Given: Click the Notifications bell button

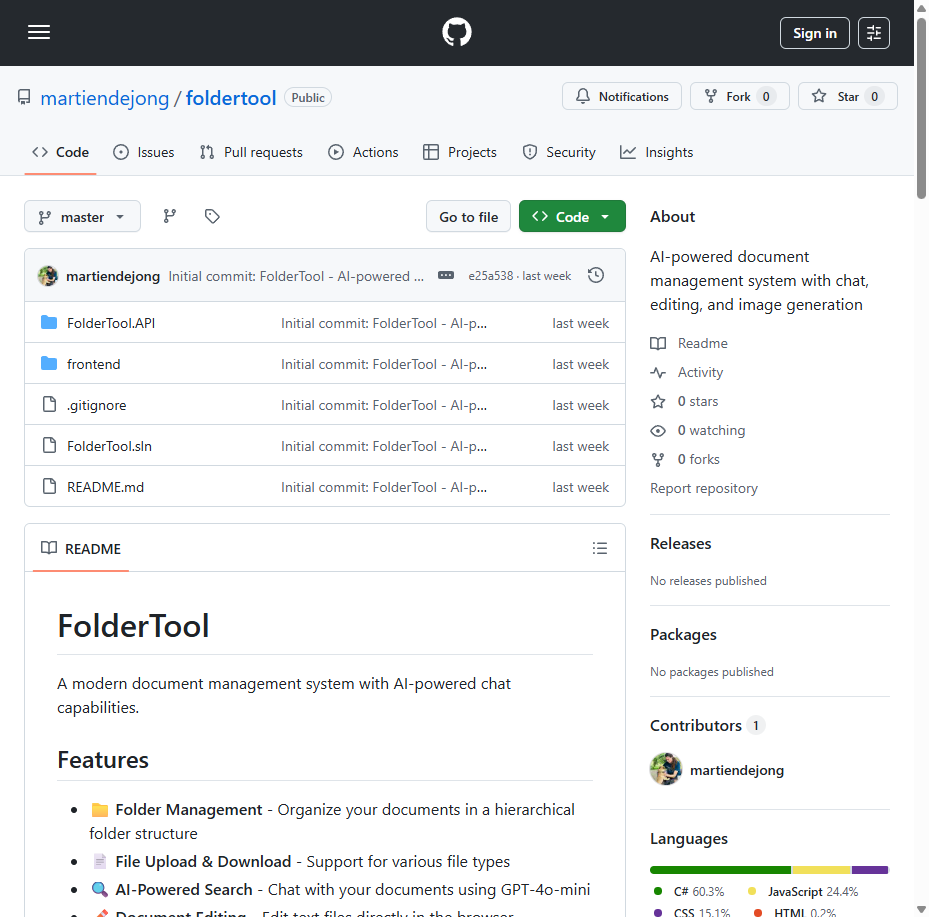Looking at the screenshot, I should 622,97.
